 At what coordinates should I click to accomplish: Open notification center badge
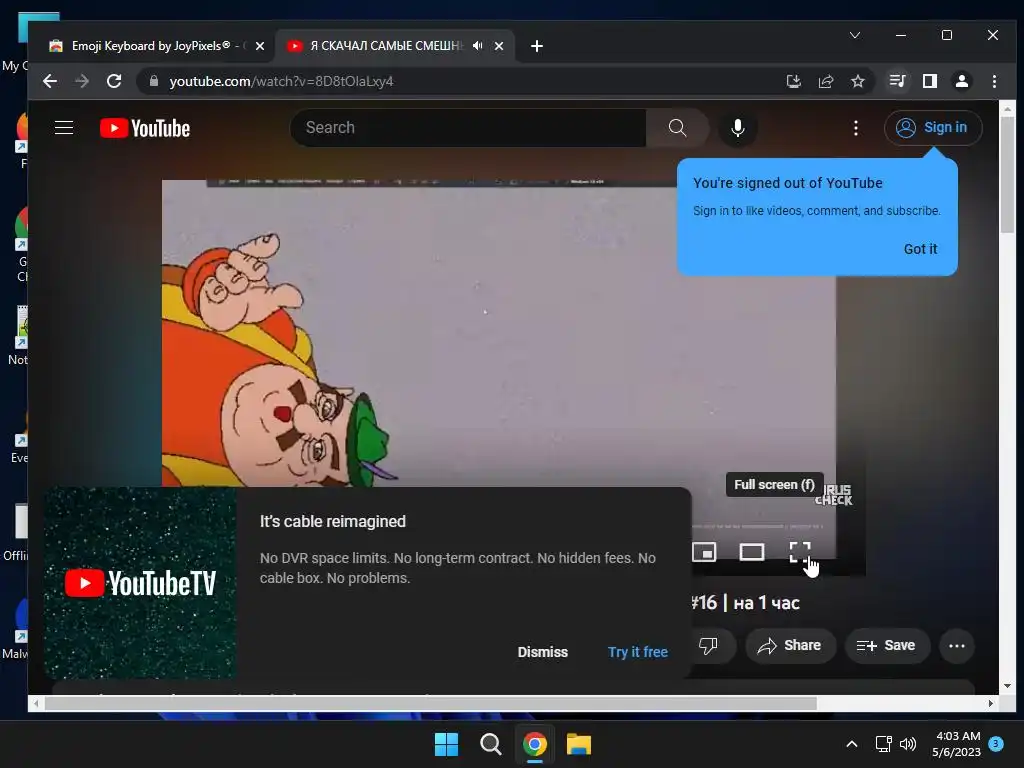click(996, 744)
